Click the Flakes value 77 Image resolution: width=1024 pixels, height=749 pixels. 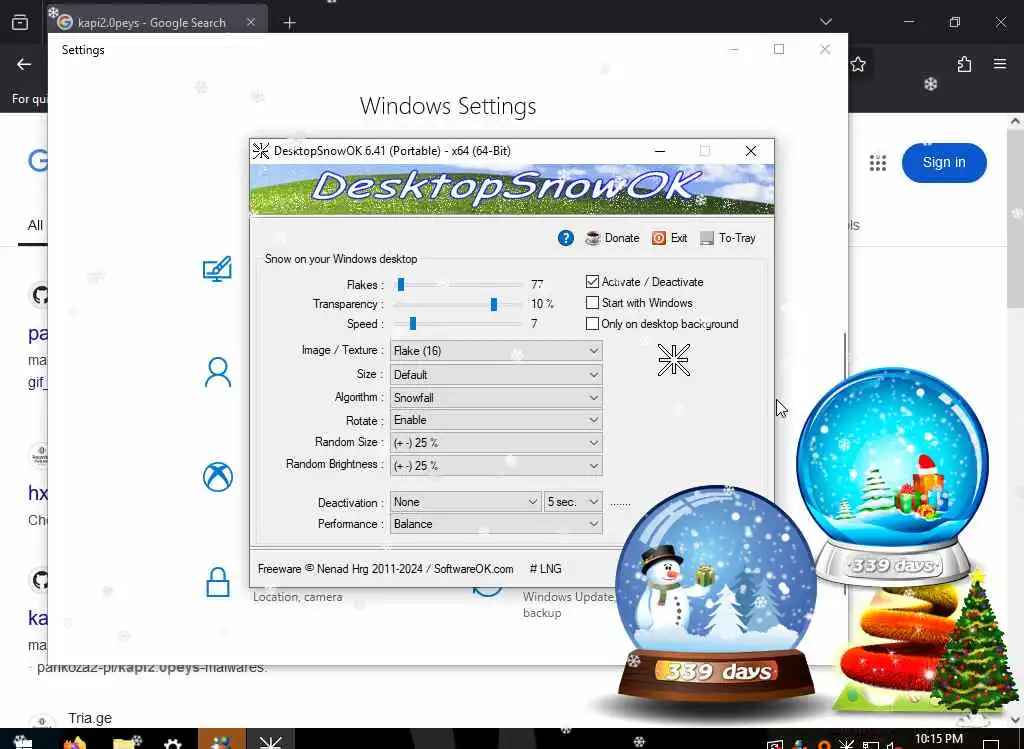(x=537, y=285)
